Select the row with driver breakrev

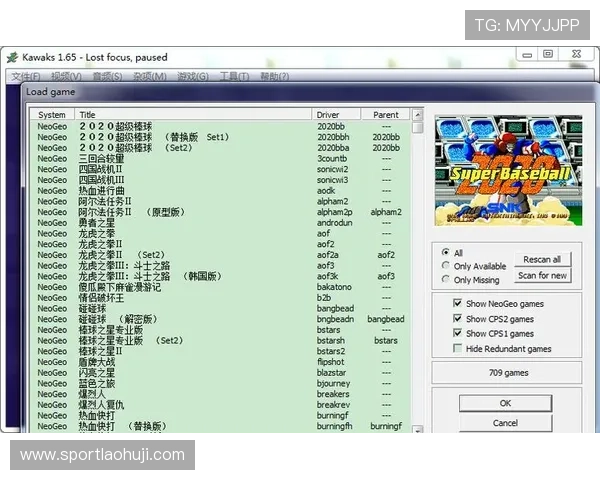[220, 405]
